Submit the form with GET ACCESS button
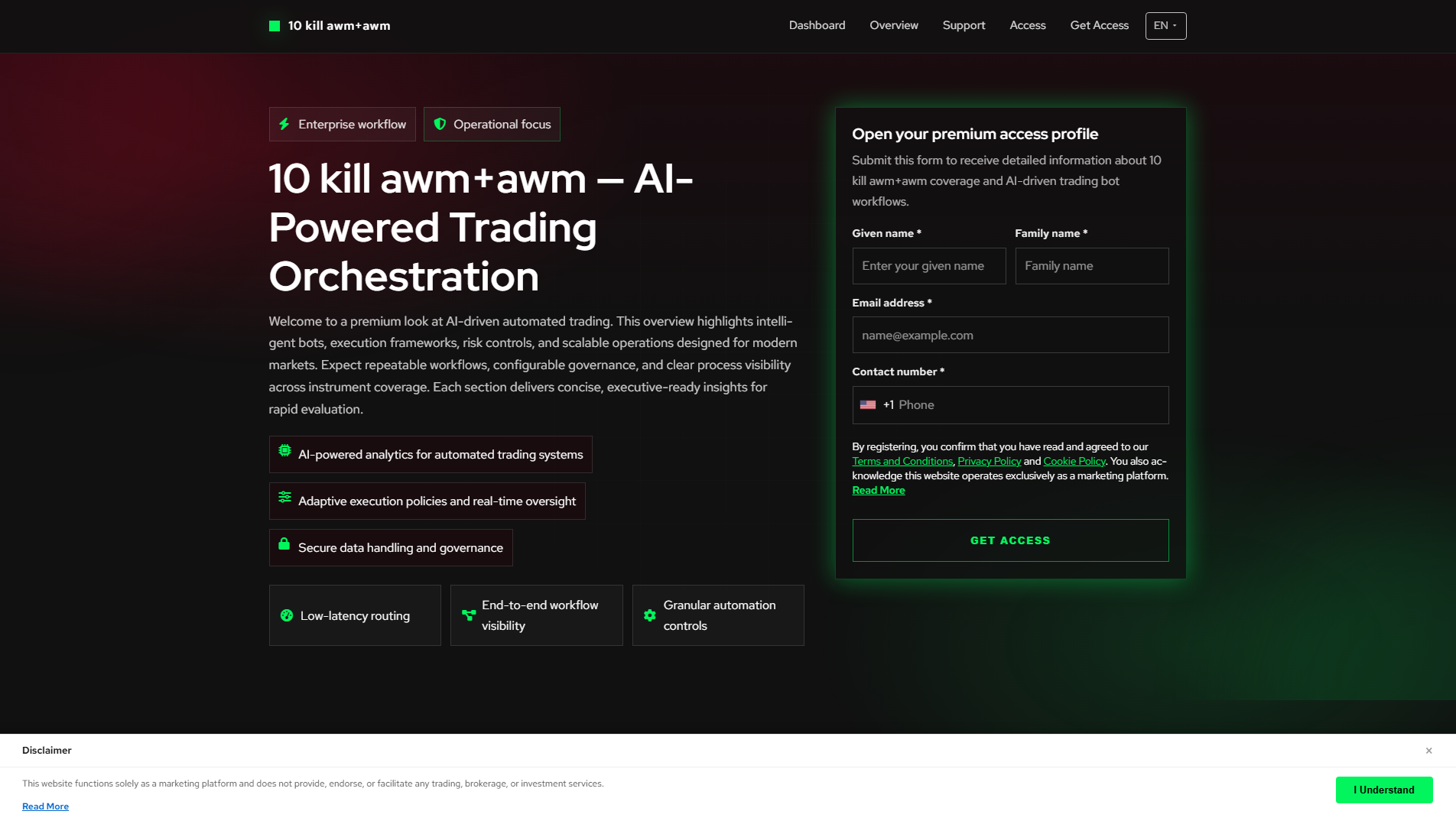The image size is (1456, 824). [1010, 540]
